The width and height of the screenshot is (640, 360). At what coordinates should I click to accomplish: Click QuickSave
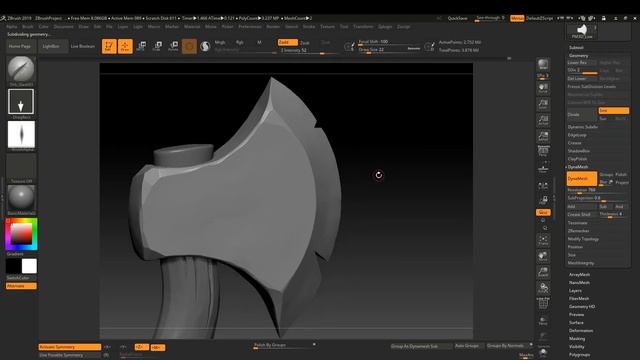tap(458, 18)
